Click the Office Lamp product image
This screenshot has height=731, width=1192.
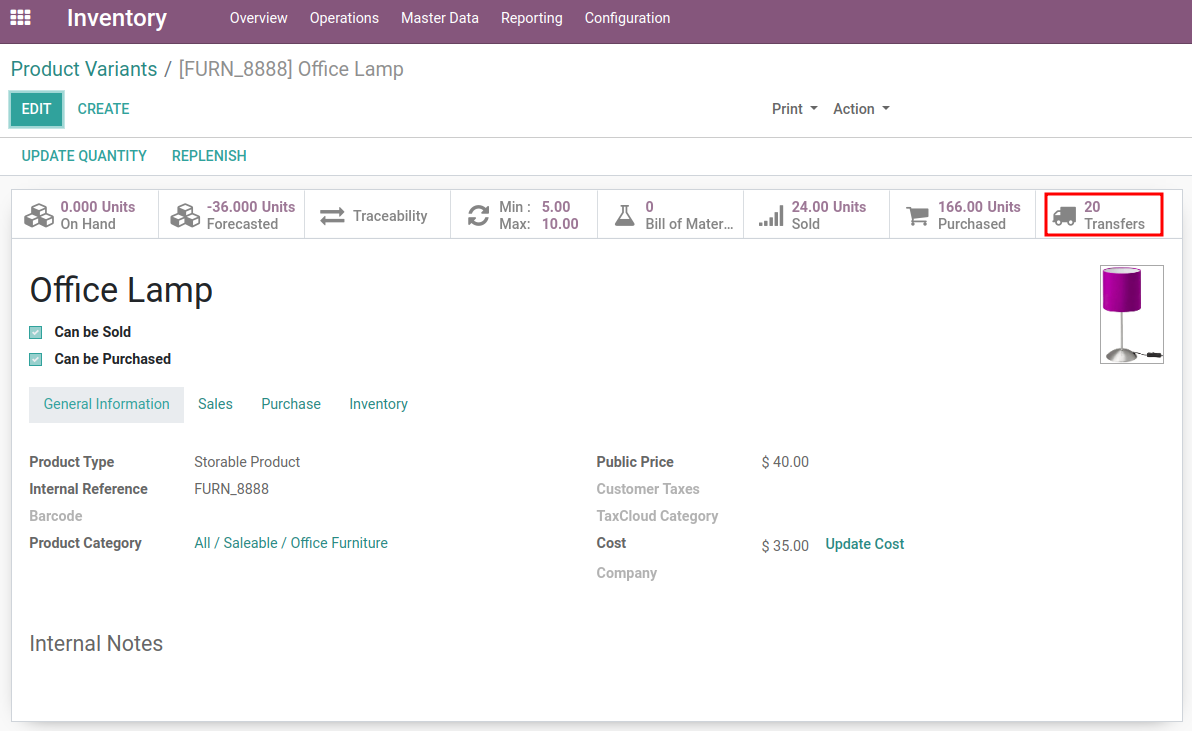click(x=1131, y=314)
